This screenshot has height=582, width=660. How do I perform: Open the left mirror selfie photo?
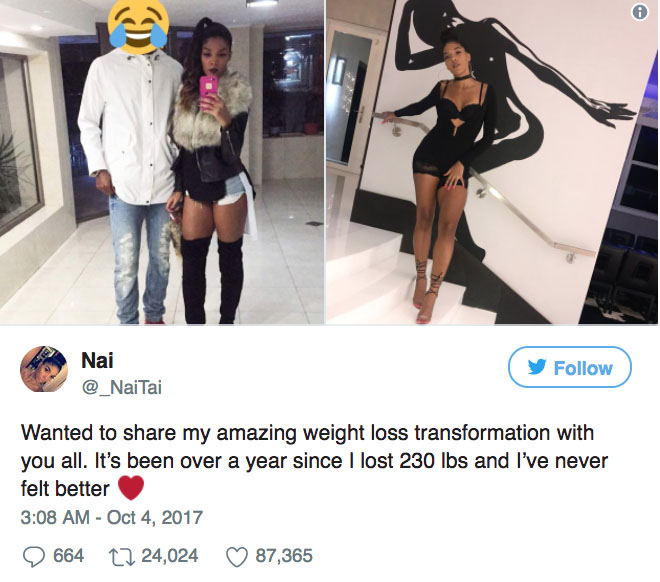tap(162, 162)
